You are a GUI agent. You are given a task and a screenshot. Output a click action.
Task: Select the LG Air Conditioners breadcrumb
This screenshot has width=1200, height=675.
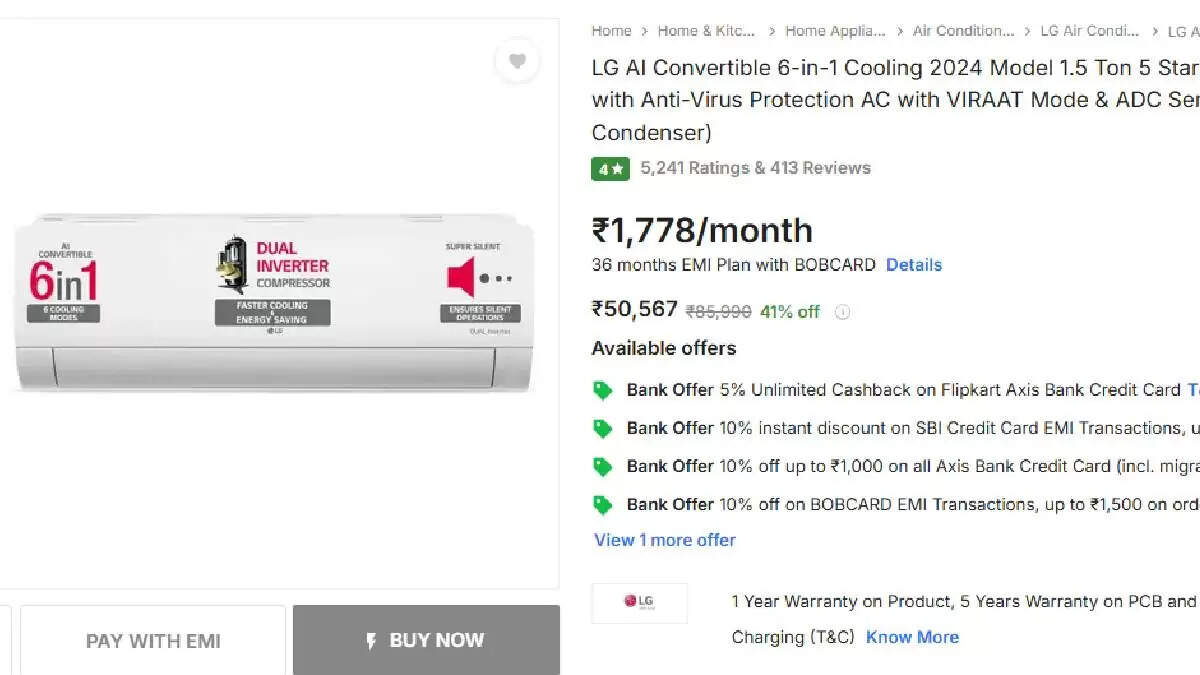tap(1089, 31)
